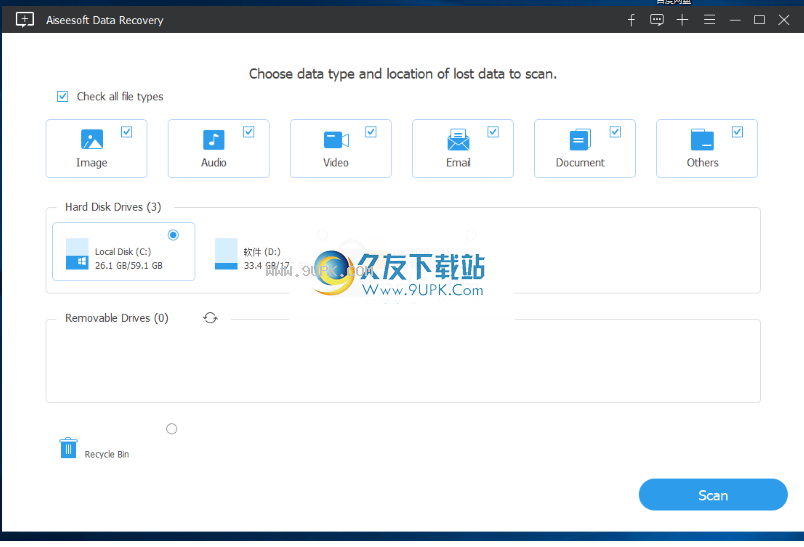Click the Others folder icon
The height and width of the screenshot is (547, 804).
702,139
